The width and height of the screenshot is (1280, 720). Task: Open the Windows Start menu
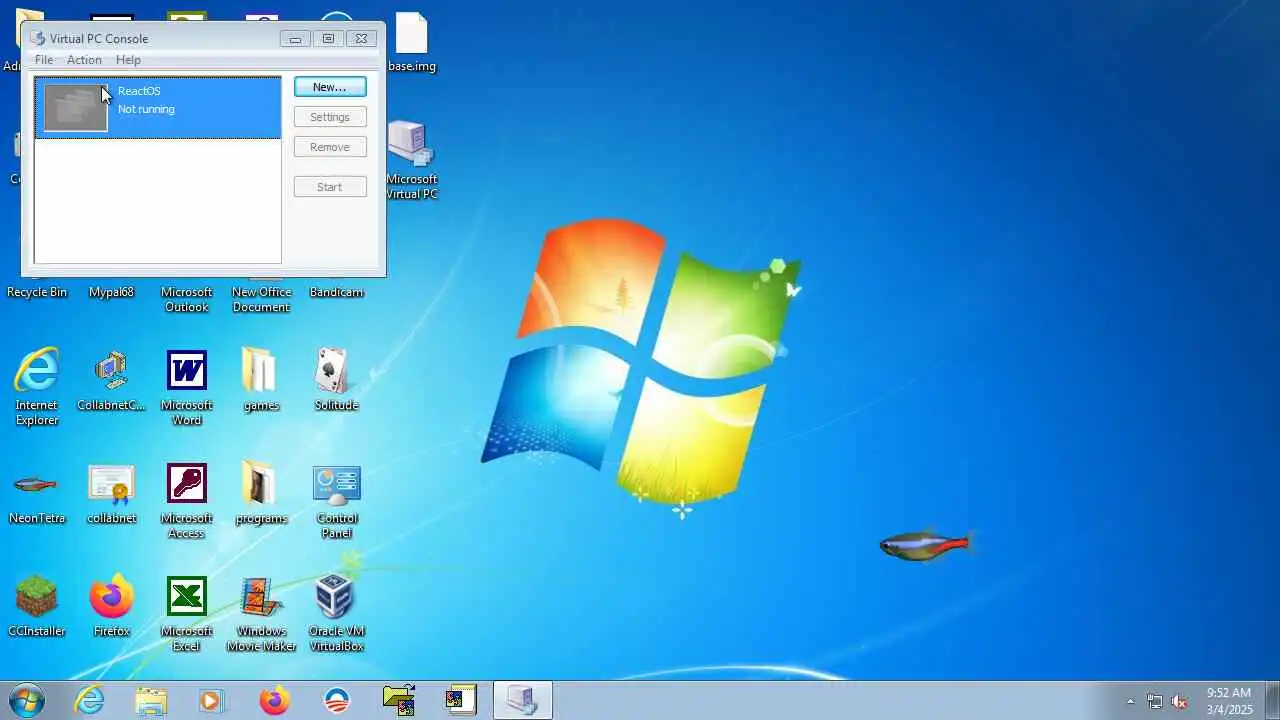tap(26, 701)
